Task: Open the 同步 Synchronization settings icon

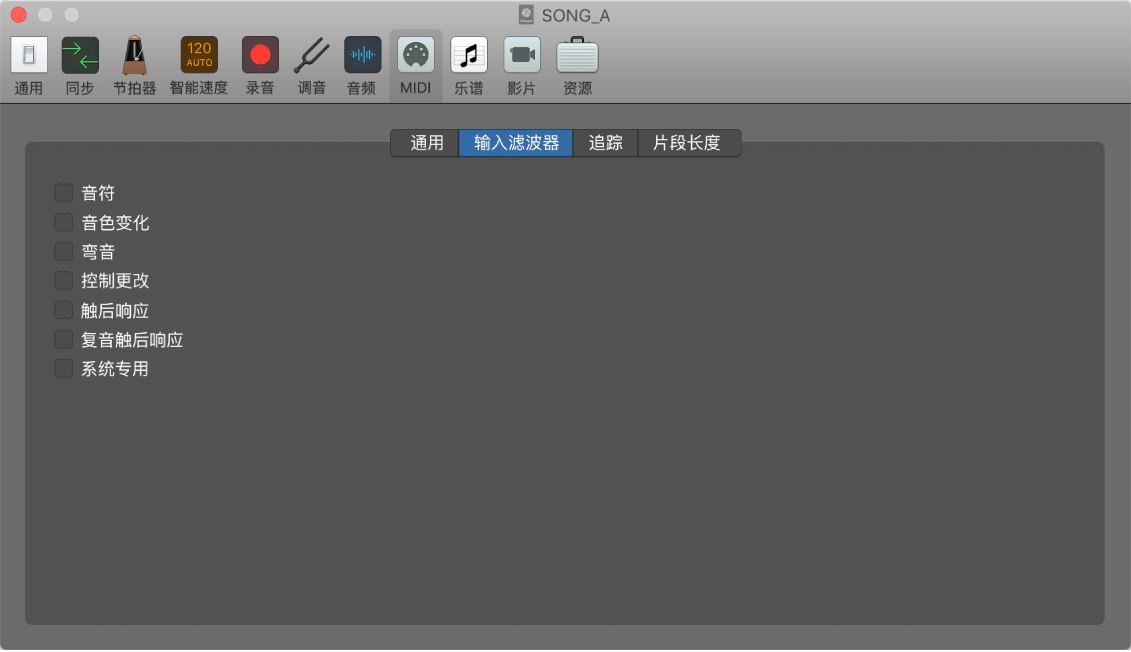Action: tap(80, 55)
